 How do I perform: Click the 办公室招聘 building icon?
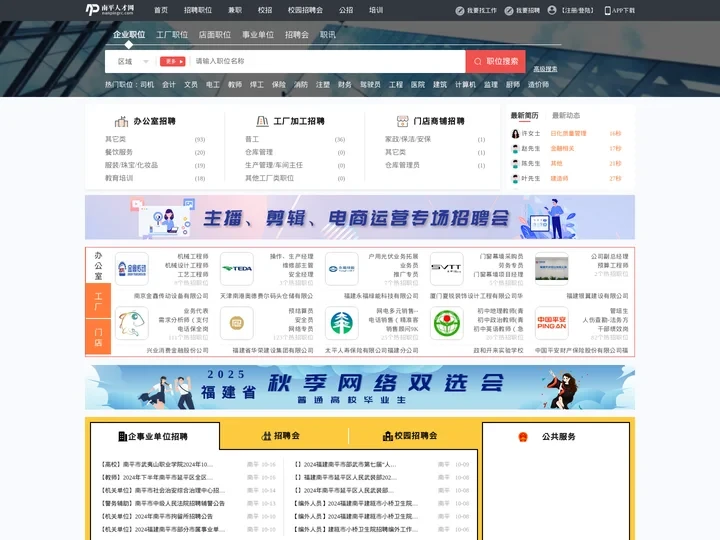tap(121, 121)
